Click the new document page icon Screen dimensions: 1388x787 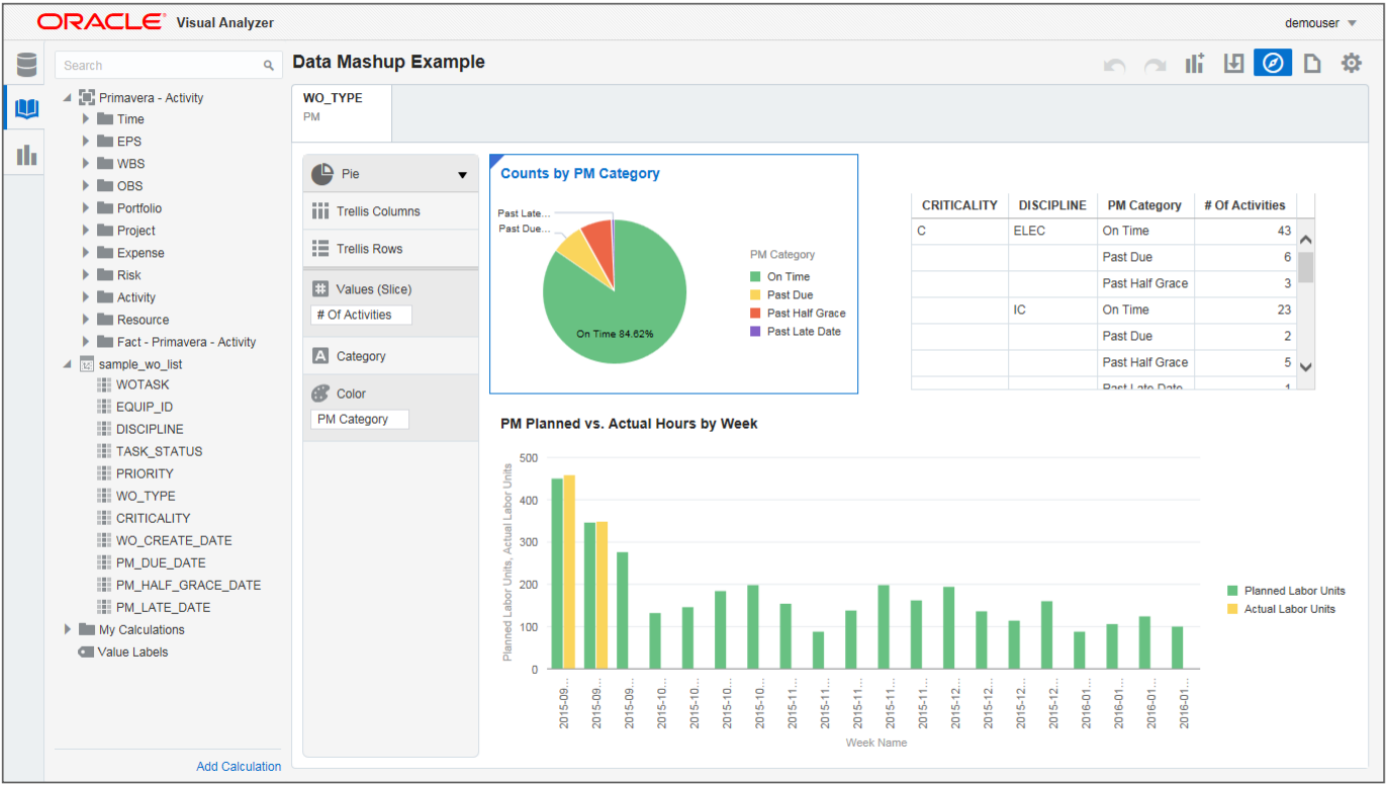[1312, 64]
